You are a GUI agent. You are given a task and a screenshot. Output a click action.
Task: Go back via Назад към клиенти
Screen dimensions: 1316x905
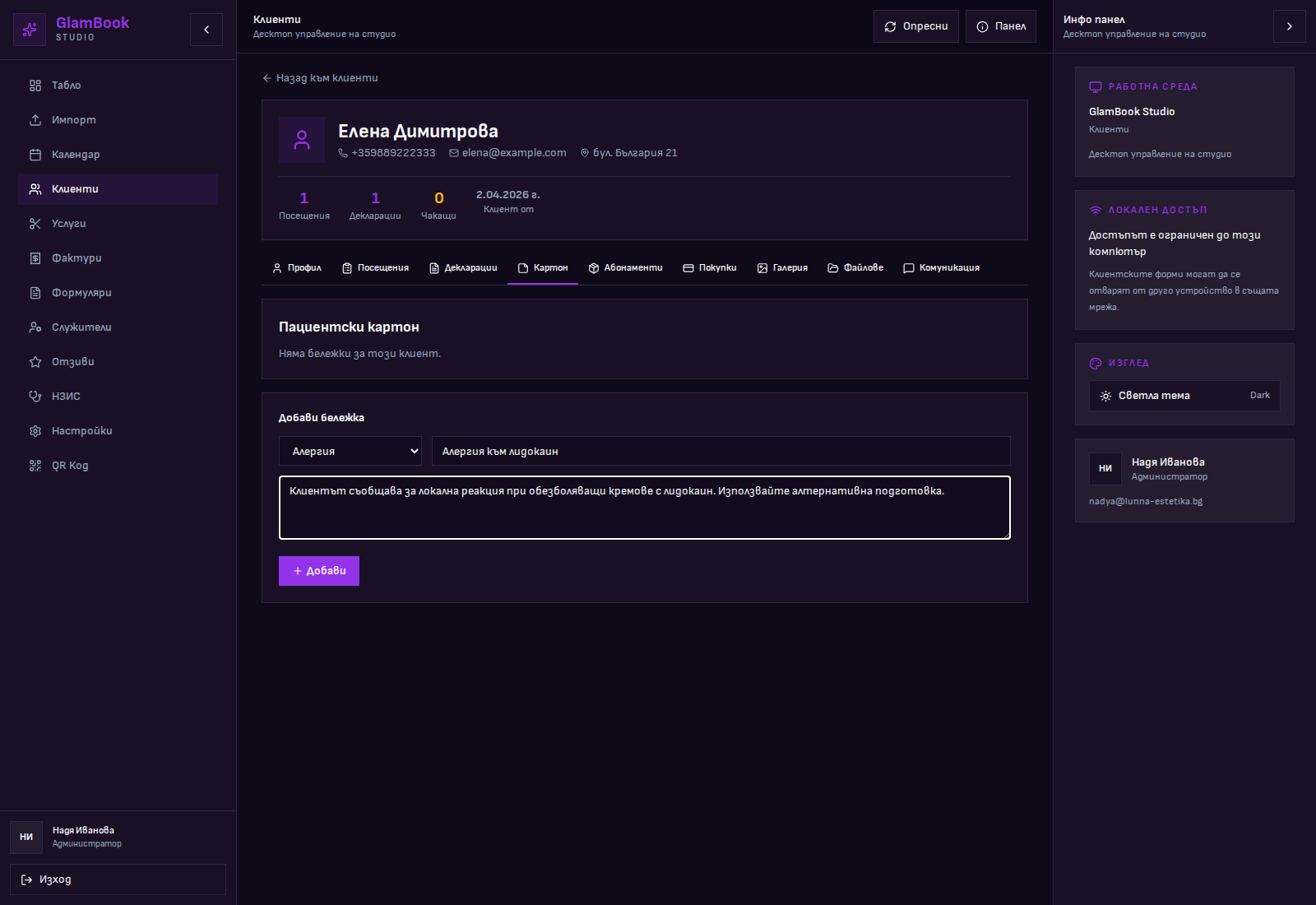point(320,78)
